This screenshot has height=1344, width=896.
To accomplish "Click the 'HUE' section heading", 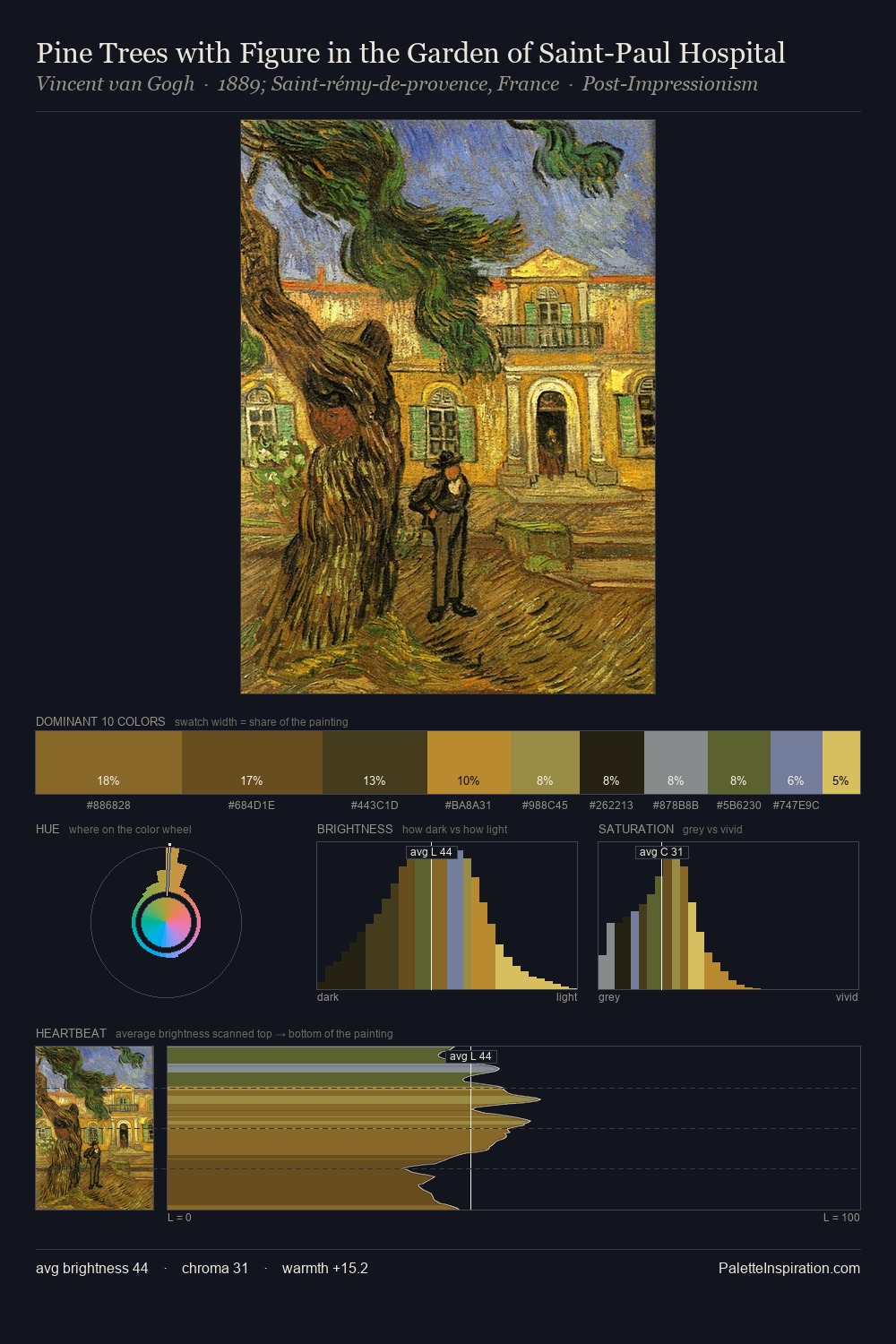I will point(47,829).
